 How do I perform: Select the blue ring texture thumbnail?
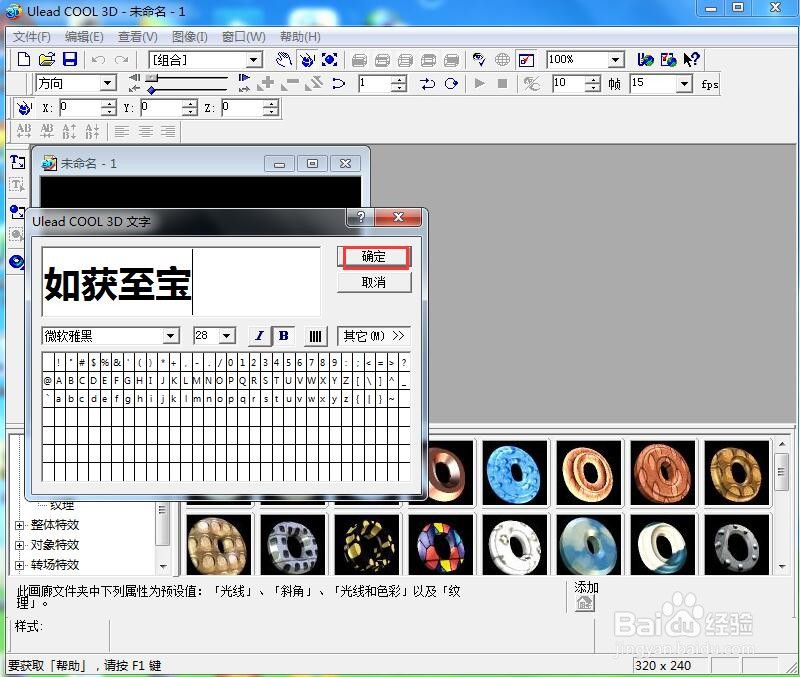pos(514,472)
